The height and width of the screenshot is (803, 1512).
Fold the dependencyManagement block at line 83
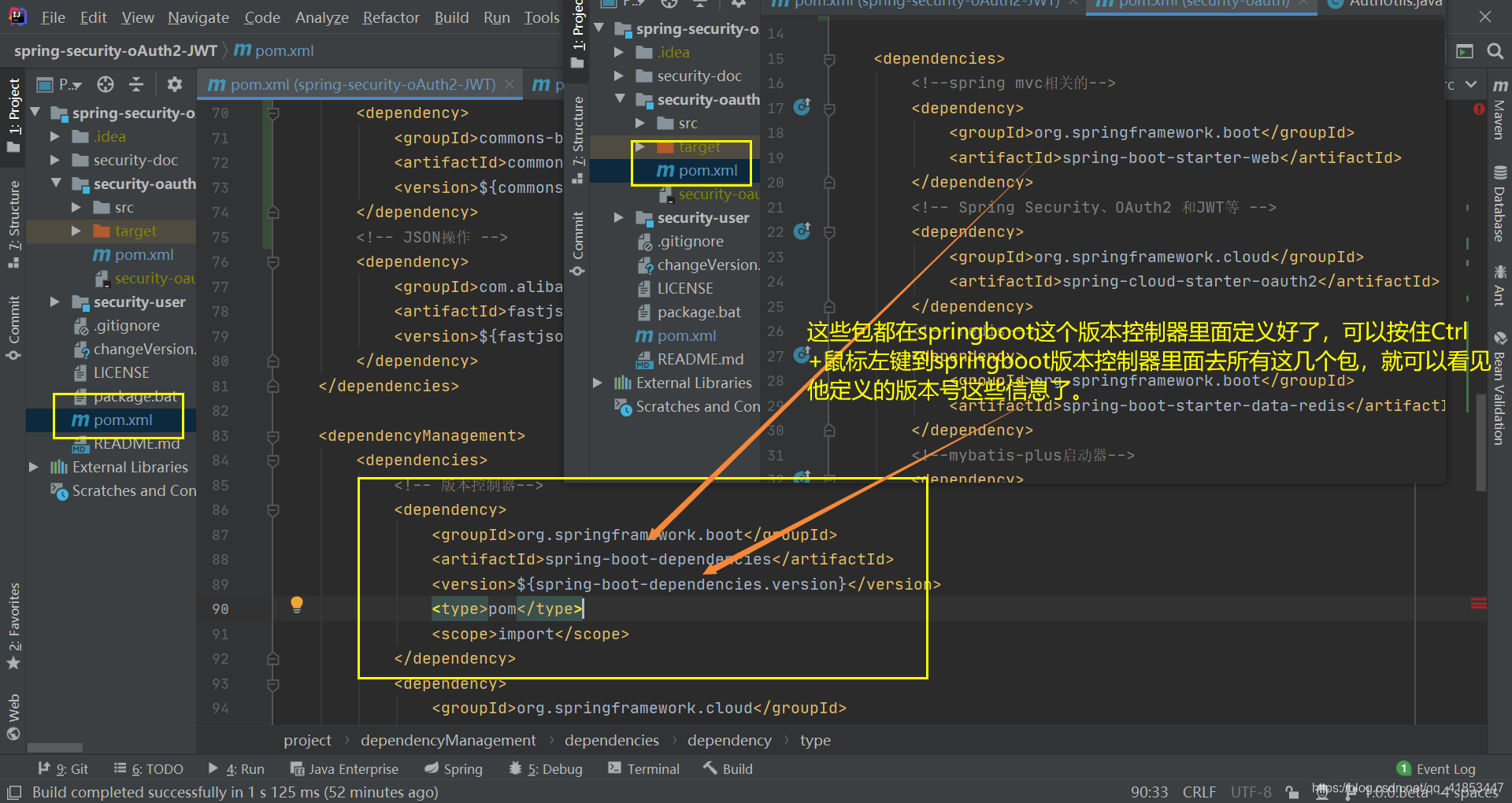(273, 435)
